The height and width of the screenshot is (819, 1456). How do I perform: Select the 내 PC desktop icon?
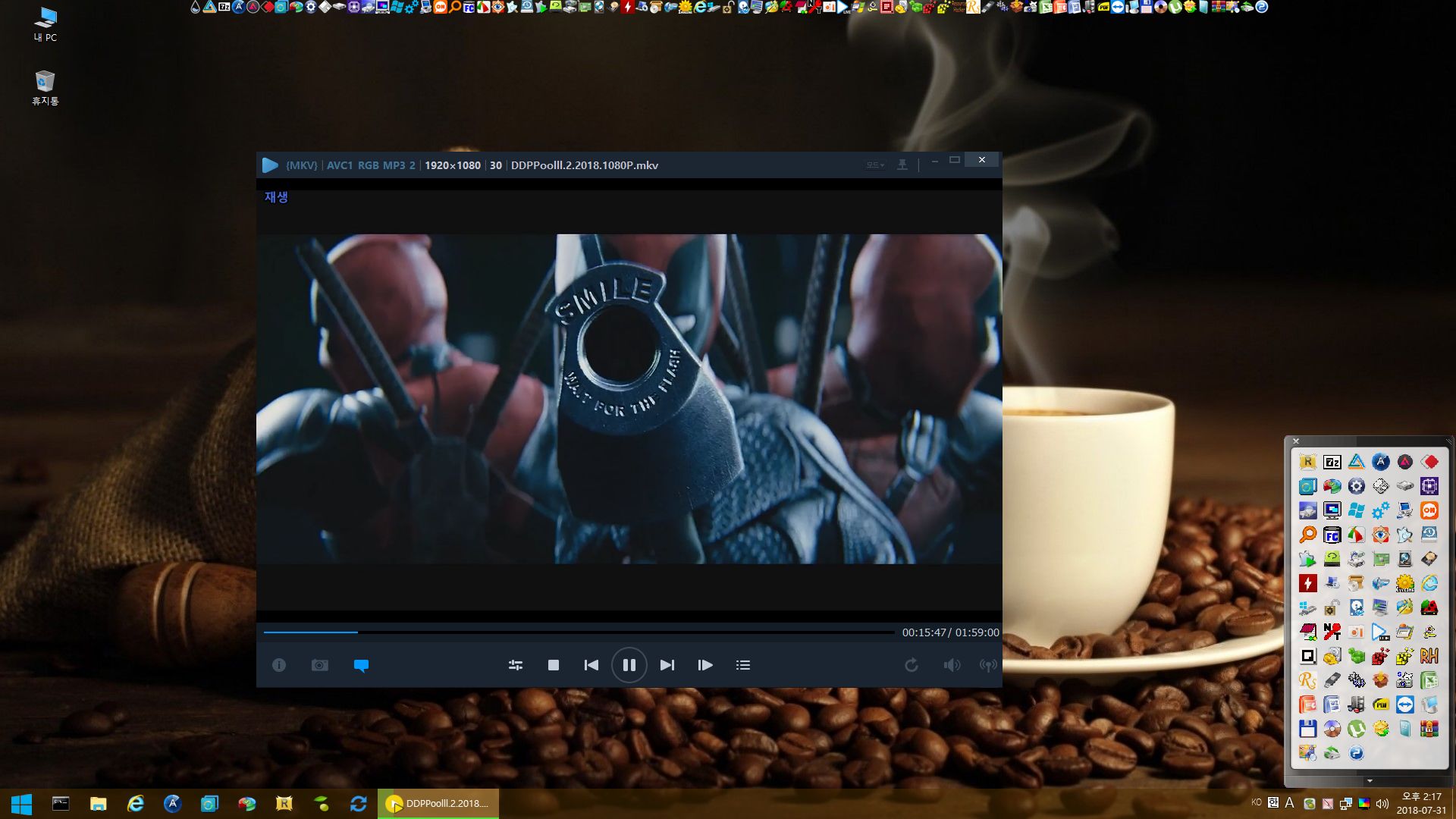coord(45,24)
